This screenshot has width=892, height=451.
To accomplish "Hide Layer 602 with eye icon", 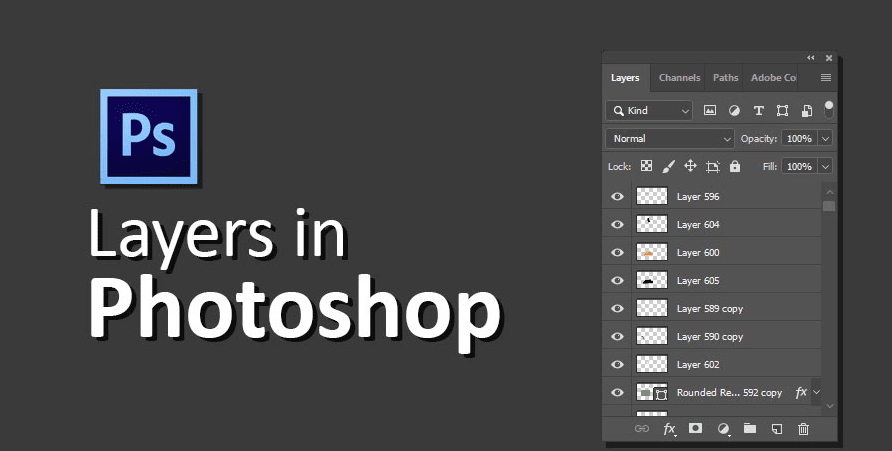I will [x=617, y=364].
